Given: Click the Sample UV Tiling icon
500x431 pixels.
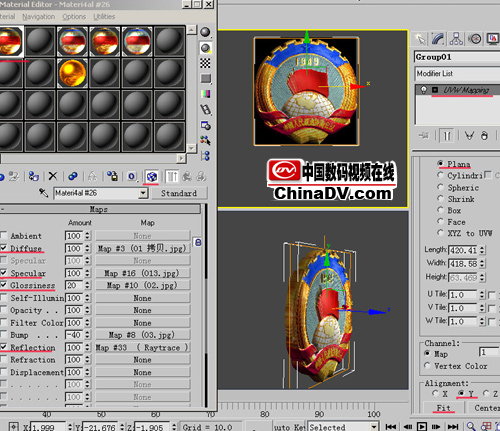Looking at the screenshot, I should [x=205, y=79].
